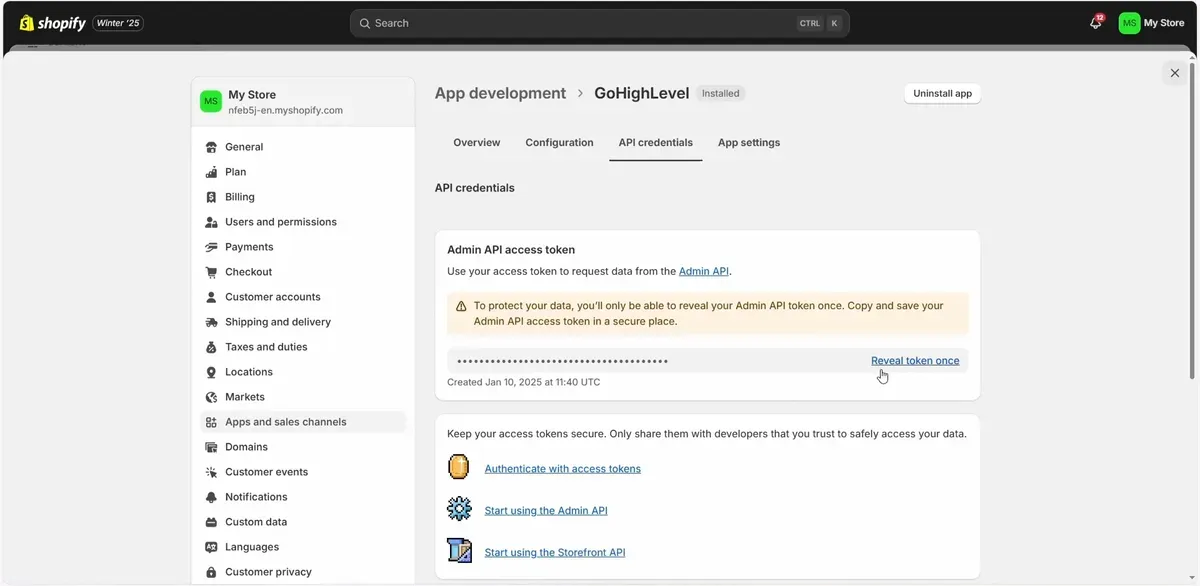The height and width of the screenshot is (586, 1200).
Task: Click the Payments icon
Action: tap(211, 247)
